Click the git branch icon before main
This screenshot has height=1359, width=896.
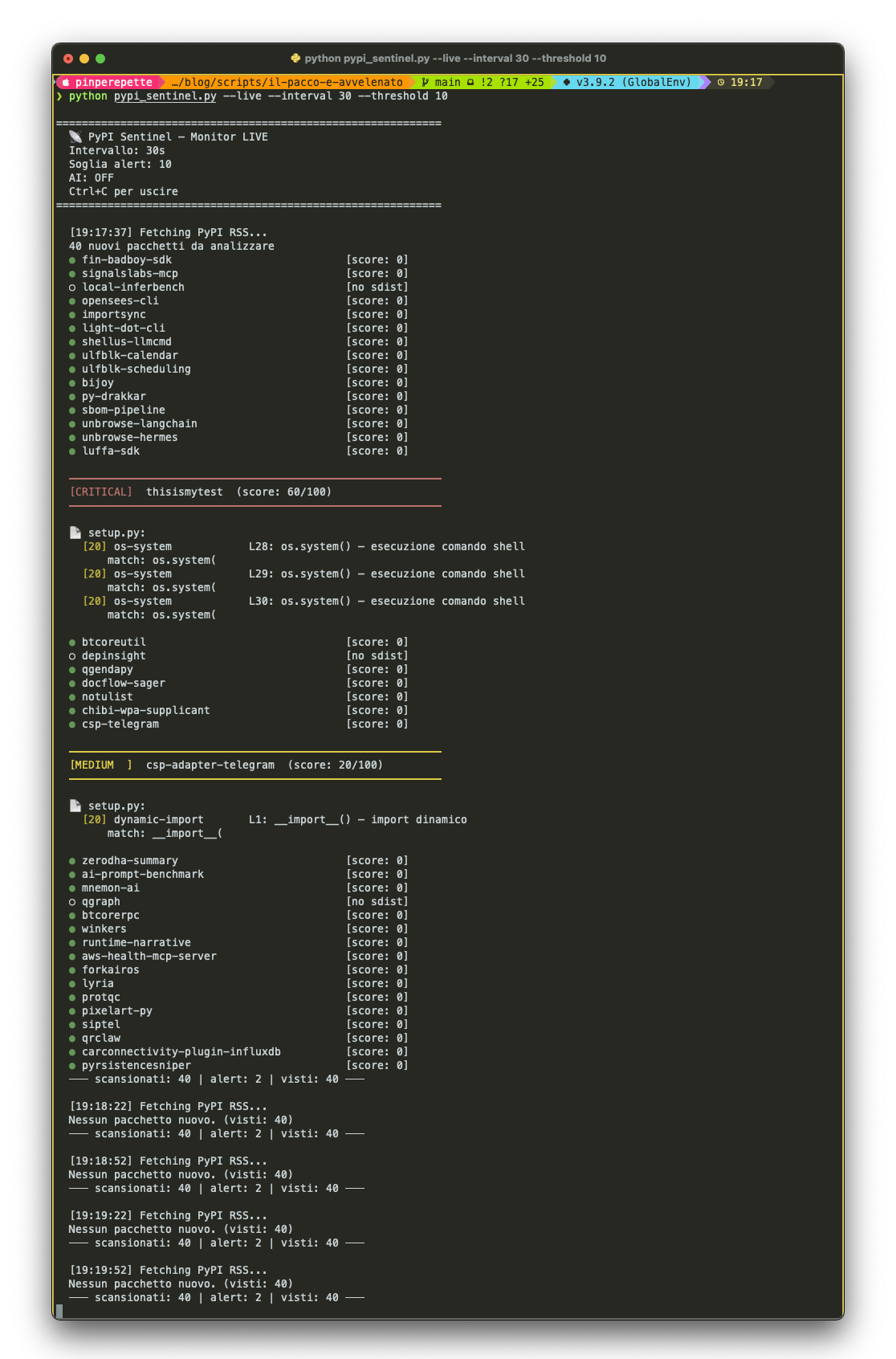pyautogui.click(x=425, y=82)
